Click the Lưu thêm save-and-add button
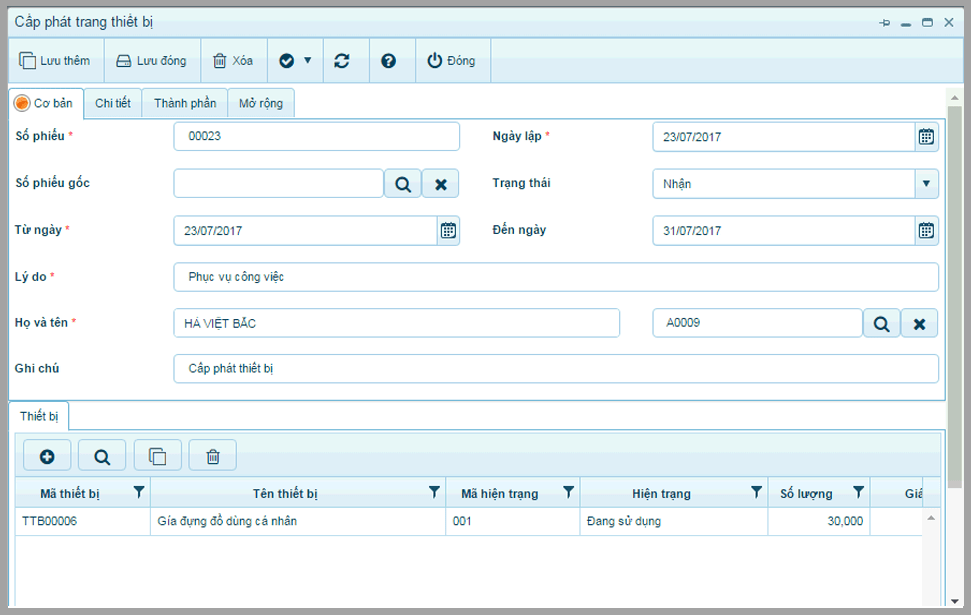 click(55, 61)
